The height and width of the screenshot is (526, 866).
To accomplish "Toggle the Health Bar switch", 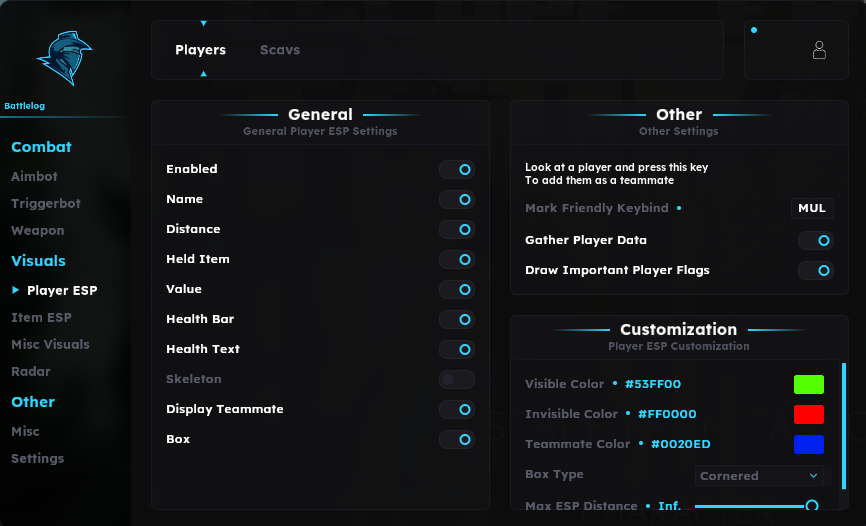I will pyautogui.click(x=457, y=319).
